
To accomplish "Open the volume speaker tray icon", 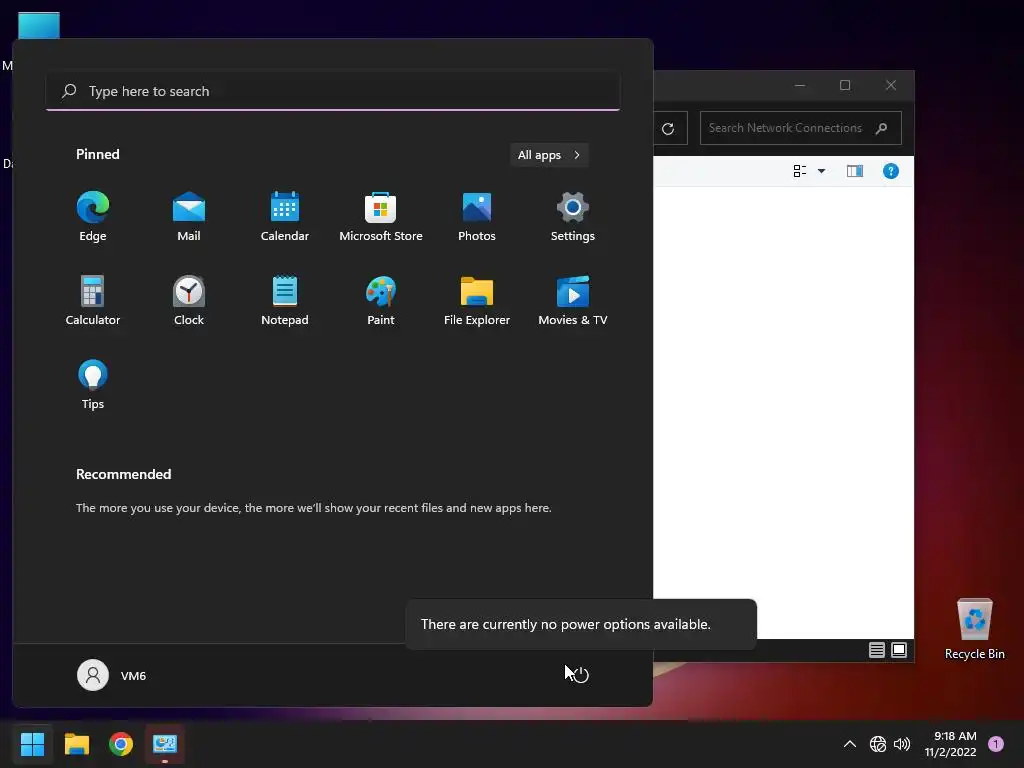I will 902,744.
